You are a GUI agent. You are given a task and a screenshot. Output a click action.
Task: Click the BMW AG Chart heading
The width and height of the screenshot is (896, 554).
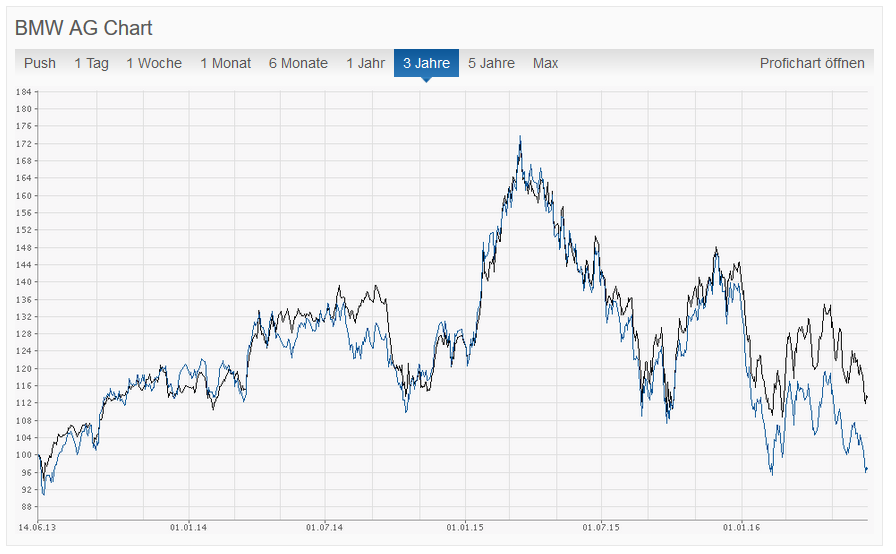pyautogui.click(x=83, y=28)
